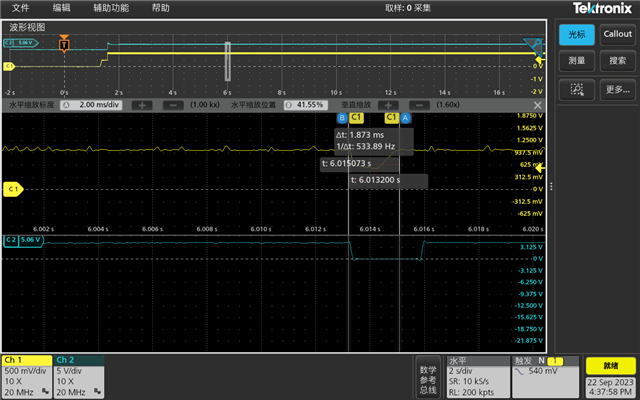640x400 pixels.
Task: Select the trigger source 1 badge
Action: (555, 361)
